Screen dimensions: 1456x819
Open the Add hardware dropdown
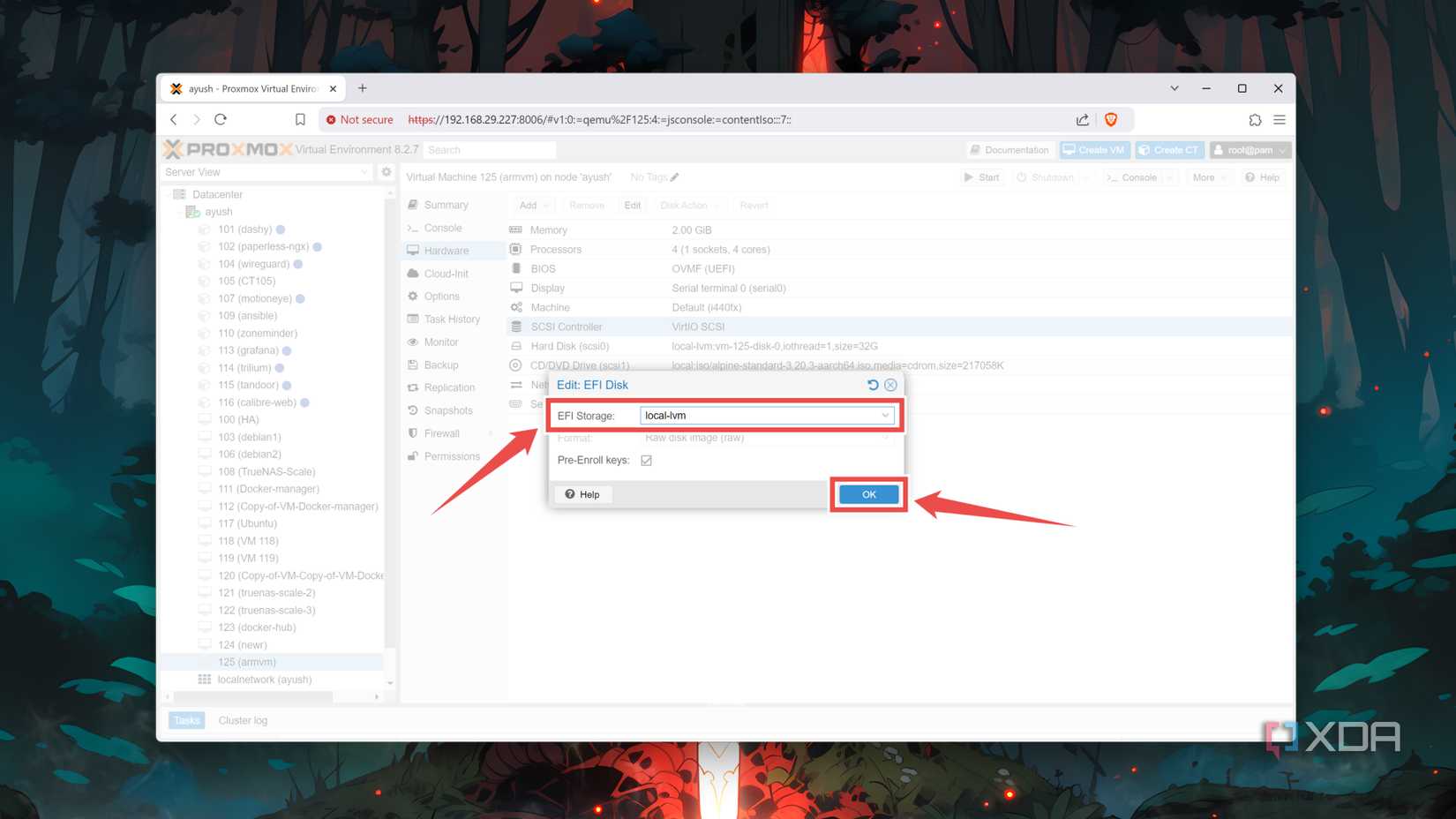(x=534, y=206)
